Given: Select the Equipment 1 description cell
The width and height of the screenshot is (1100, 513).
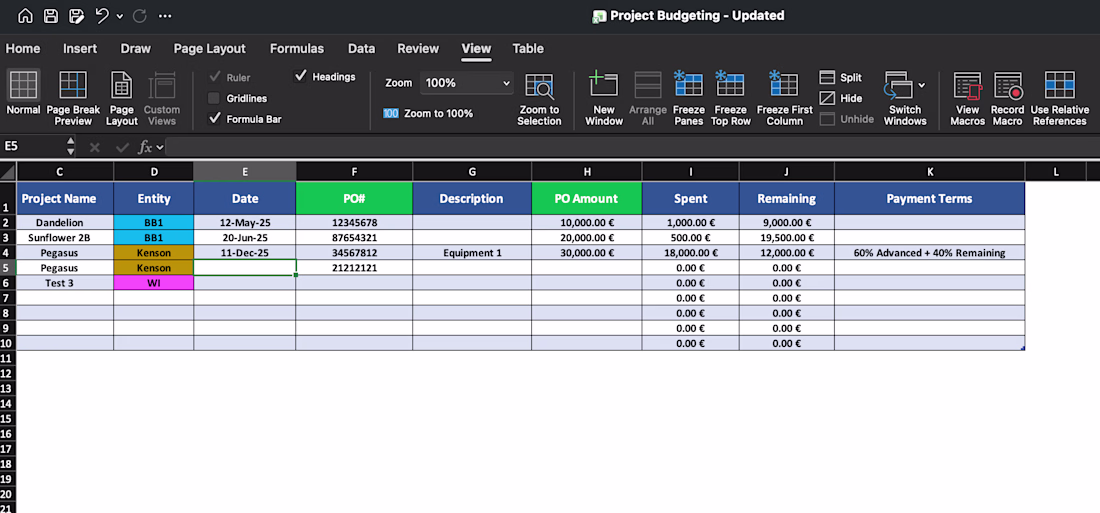Looking at the screenshot, I should pyautogui.click(x=472, y=253).
